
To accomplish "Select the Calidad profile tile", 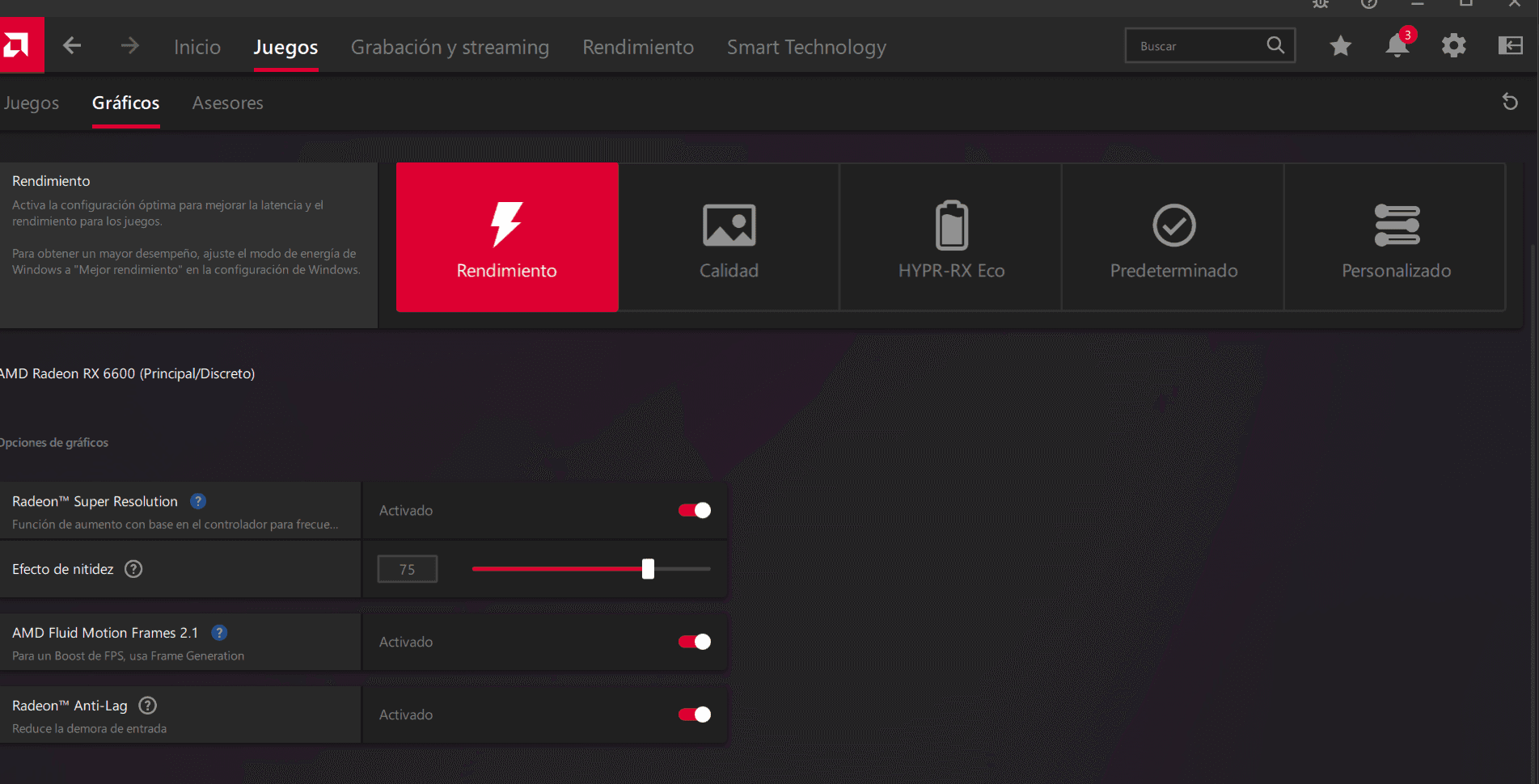I will click(729, 237).
